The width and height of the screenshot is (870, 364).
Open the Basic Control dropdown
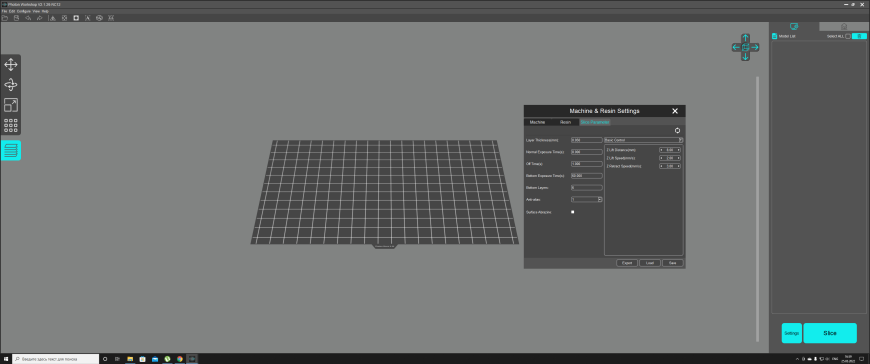point(644,140)
